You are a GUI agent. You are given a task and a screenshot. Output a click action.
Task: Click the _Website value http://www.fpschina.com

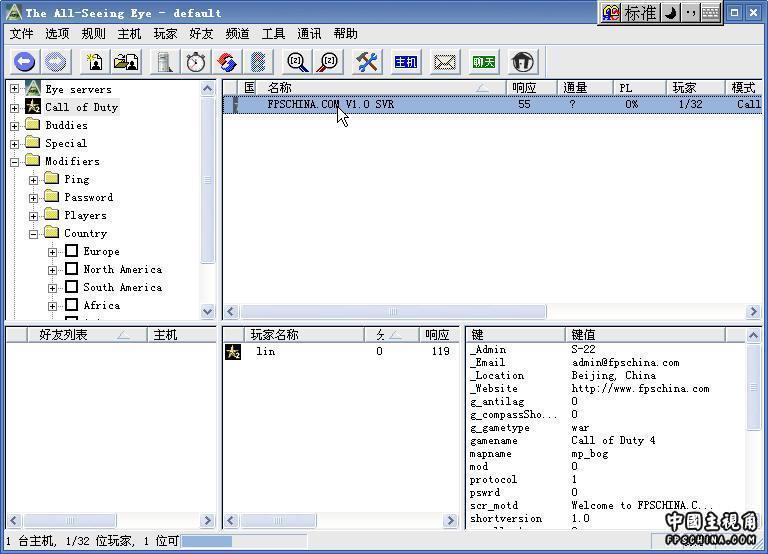coord(640,388)
